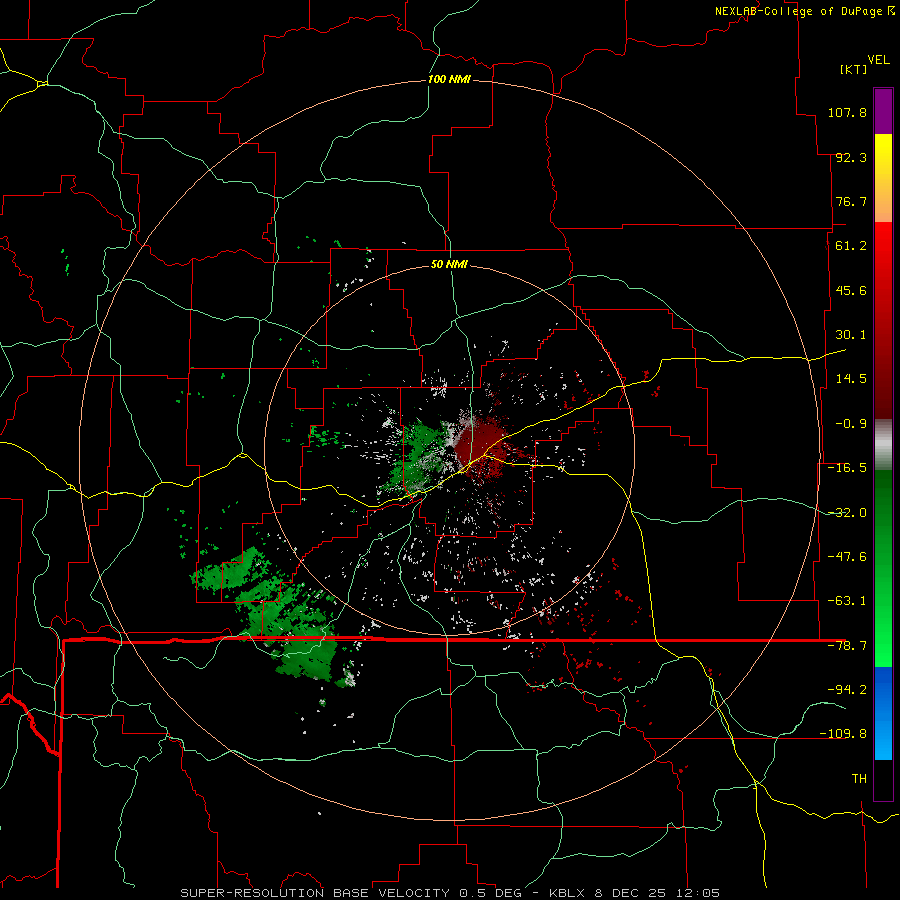
Task: Click the TH threshold label on legend
Action: coord(859,778)
